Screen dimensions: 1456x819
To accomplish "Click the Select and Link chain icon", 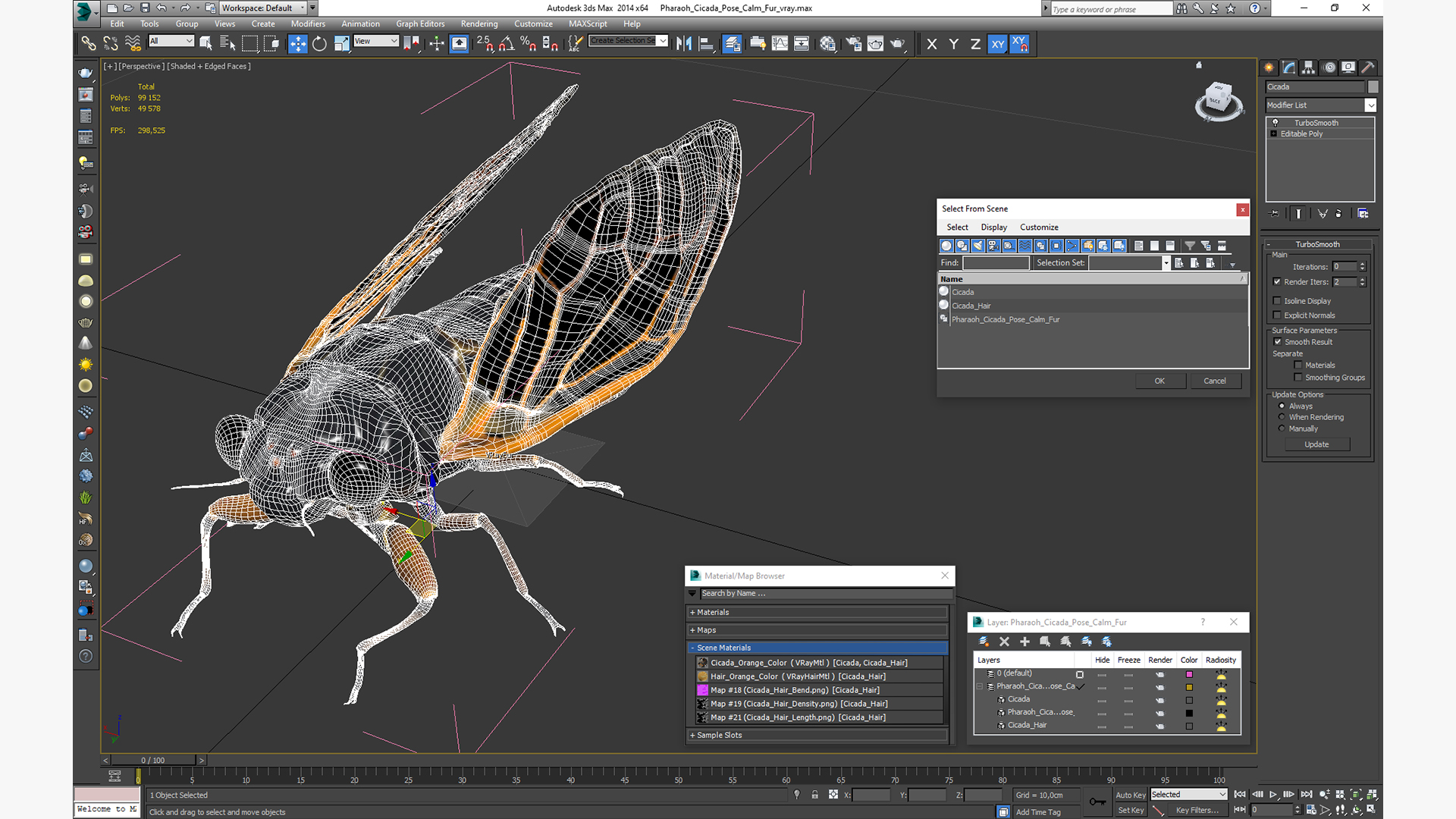I will [x=89, y=44].
